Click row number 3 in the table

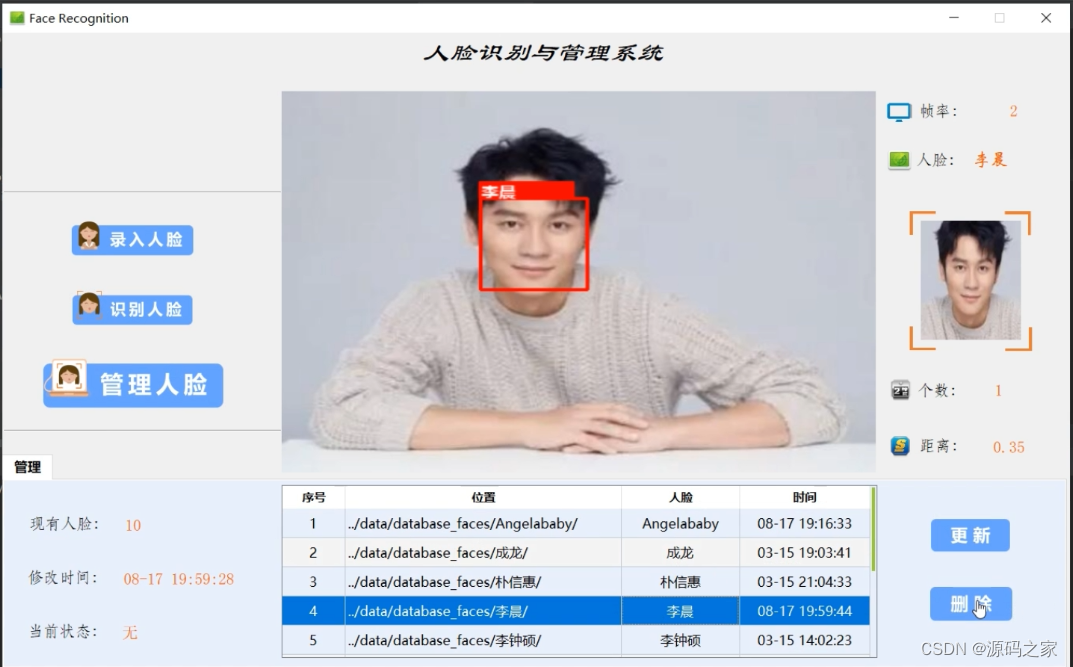coord(313,581)
